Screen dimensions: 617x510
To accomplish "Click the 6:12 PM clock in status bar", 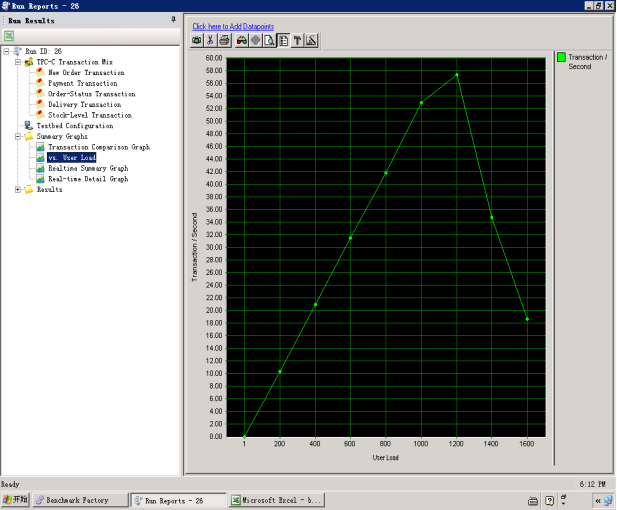I will [x=592, y=484].
